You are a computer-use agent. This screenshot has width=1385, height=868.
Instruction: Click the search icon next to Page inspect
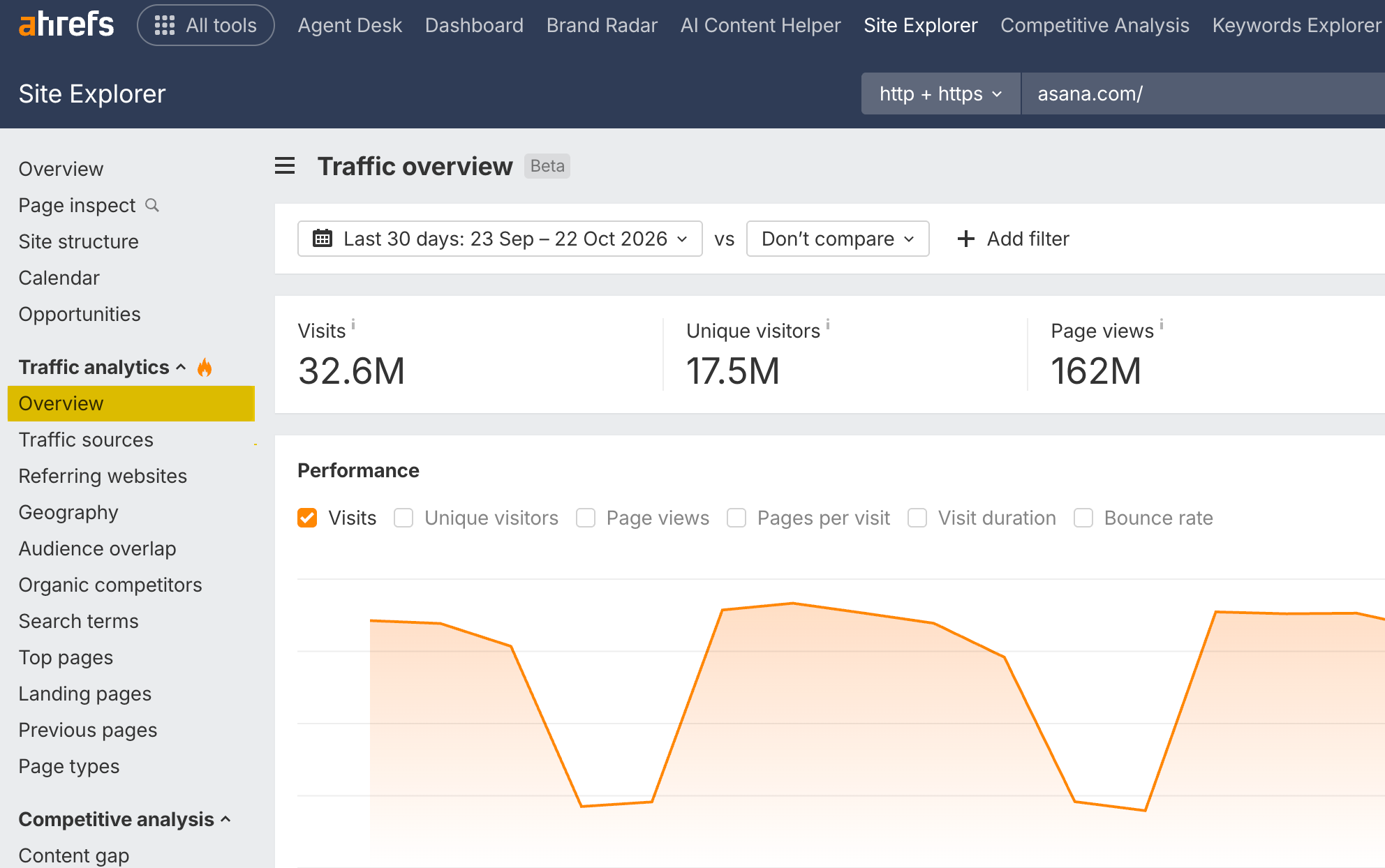point(152,205)
